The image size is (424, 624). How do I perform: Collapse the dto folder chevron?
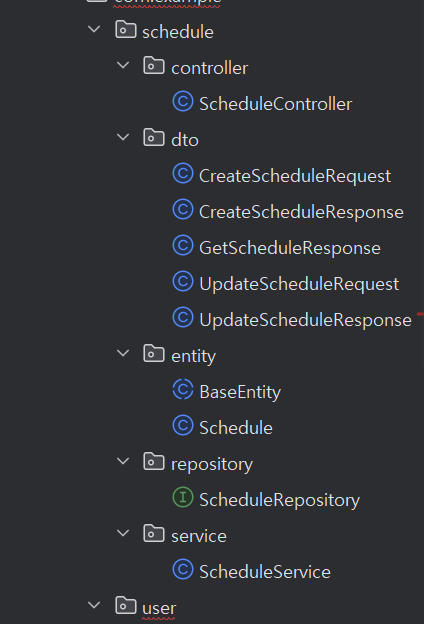[123, 137]
